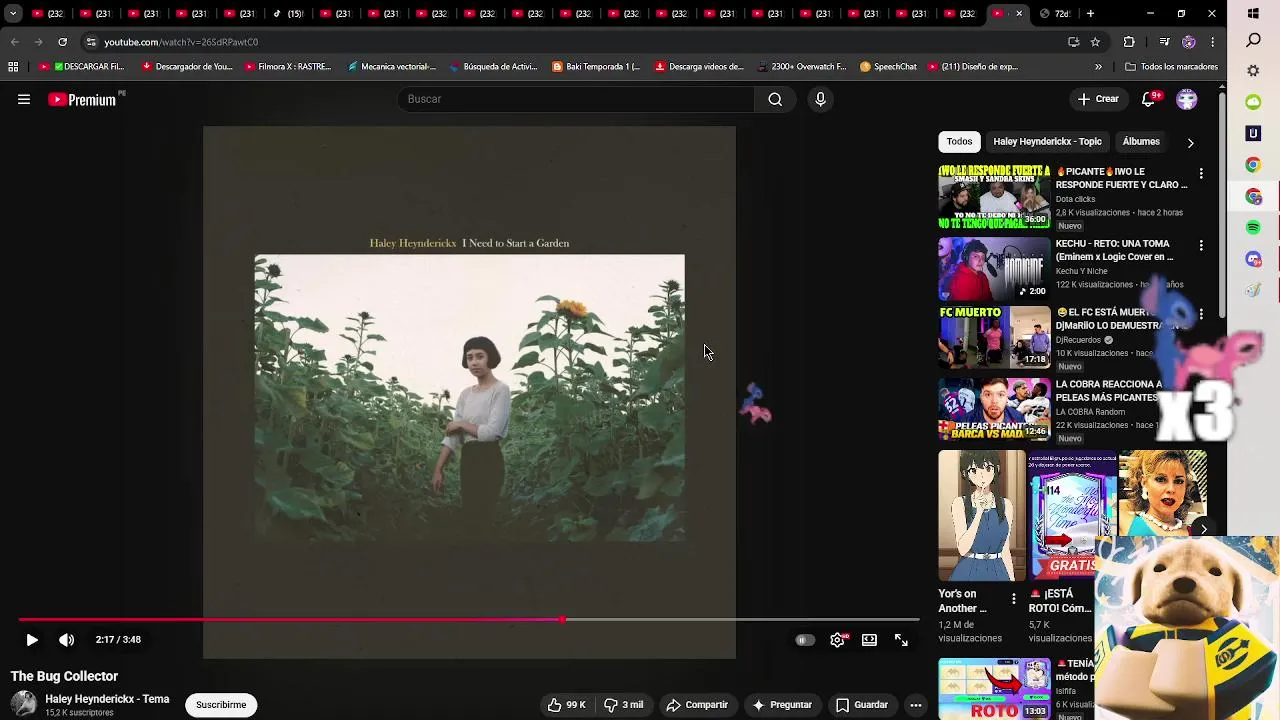This screenshot has width=1280, height=720.
Task: Open tab search dropdown in Chrome
Action: [x=13, y=14]
